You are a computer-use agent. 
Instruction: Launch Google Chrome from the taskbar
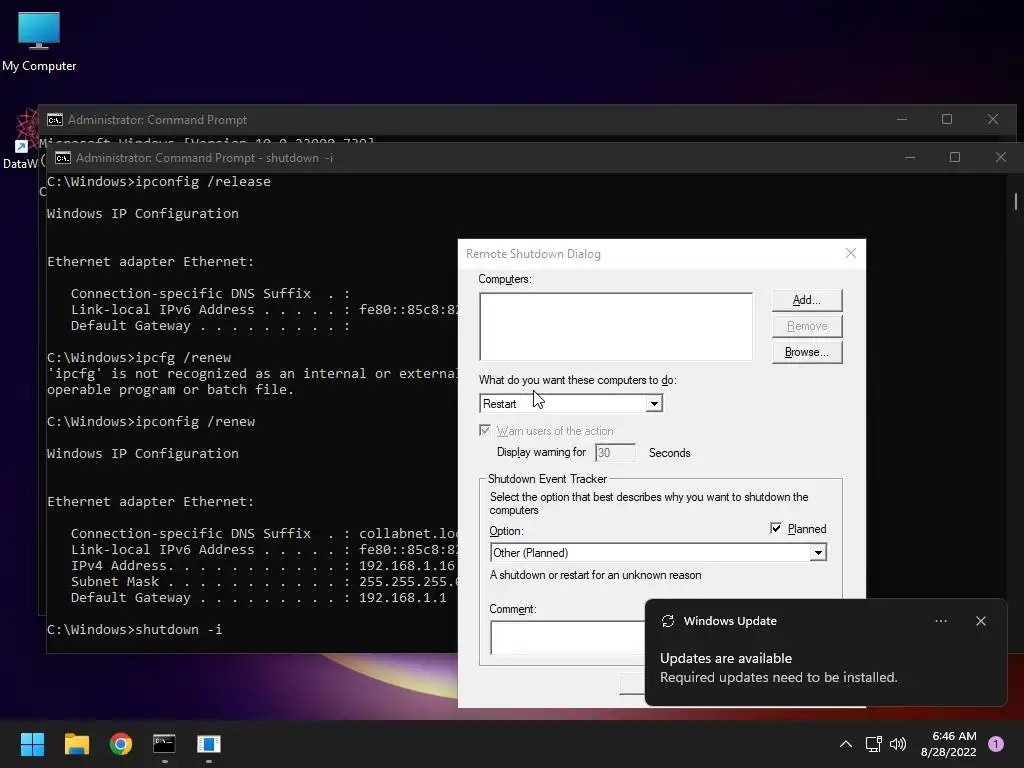[x=121, y=744]
